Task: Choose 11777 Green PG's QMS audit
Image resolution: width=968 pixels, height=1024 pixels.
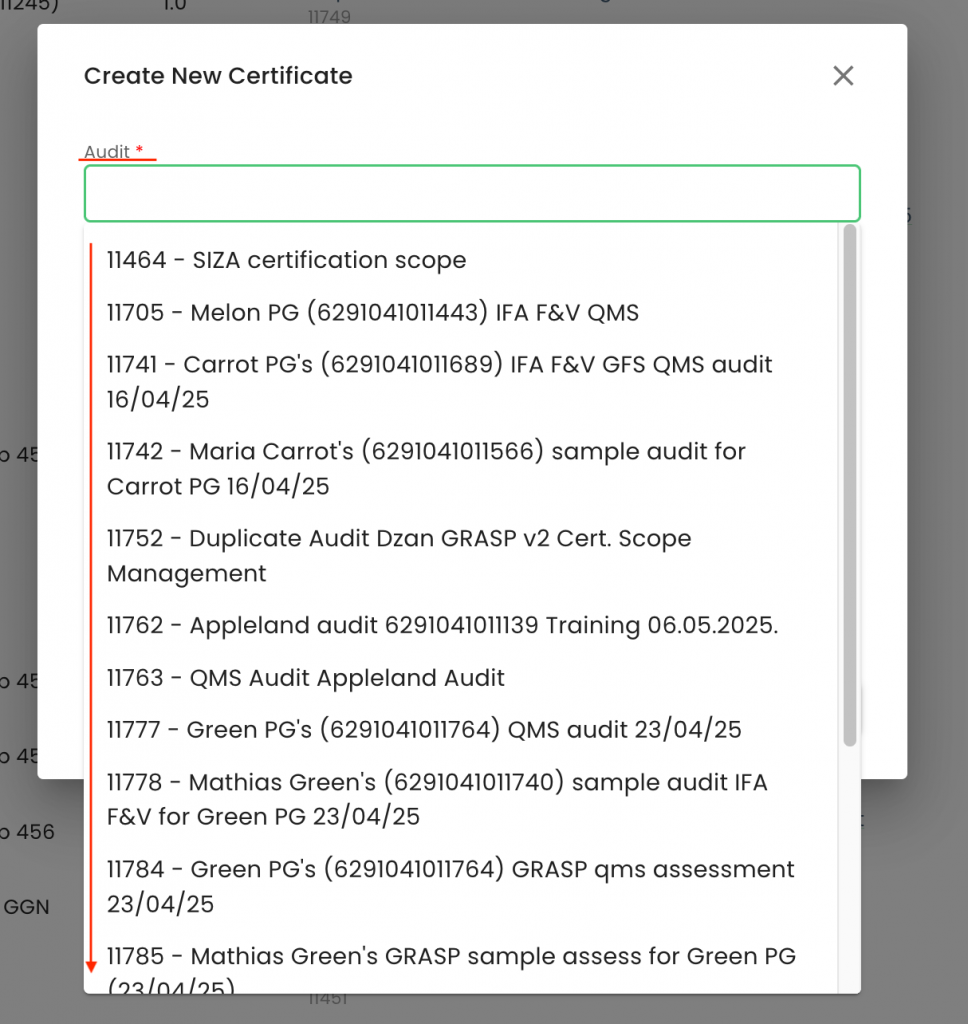Action: click(424, 730)
